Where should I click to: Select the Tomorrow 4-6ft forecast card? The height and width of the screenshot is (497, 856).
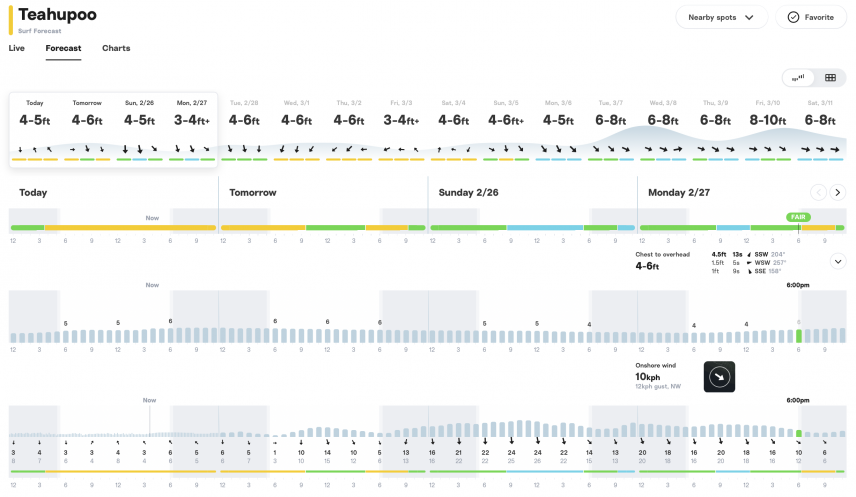[x=87, y=130]
